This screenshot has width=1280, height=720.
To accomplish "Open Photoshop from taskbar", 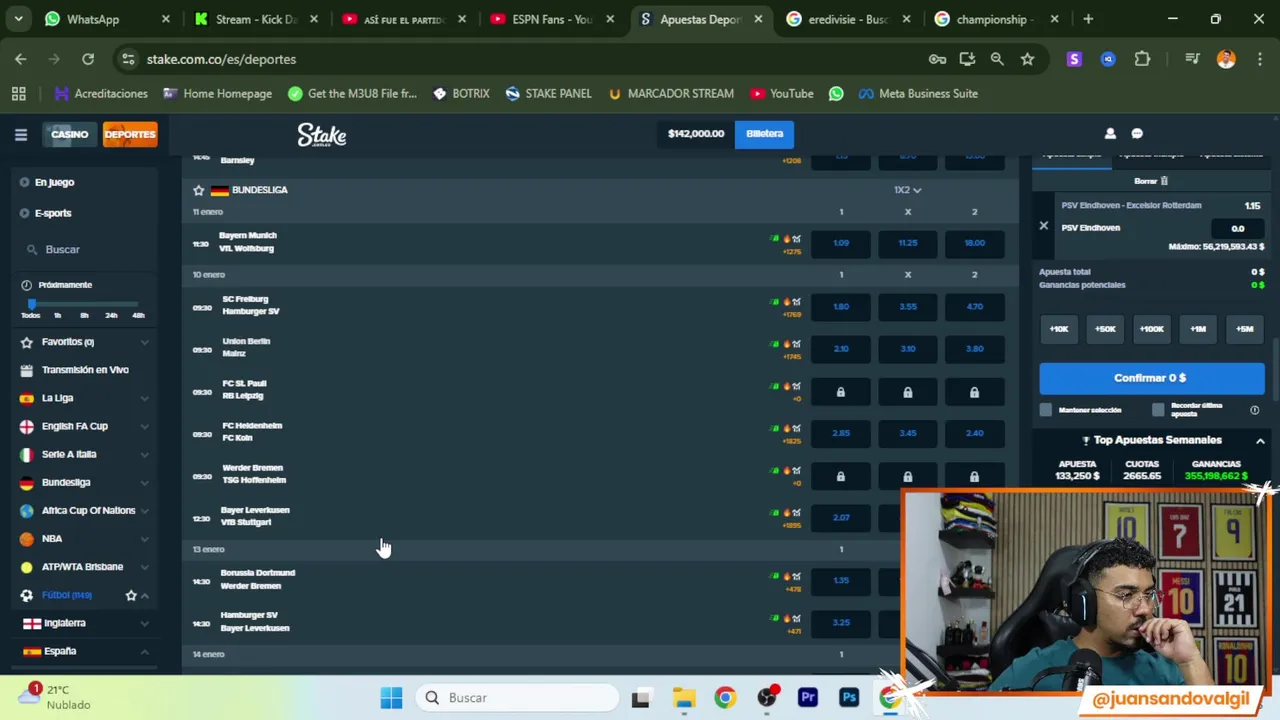I will click(849, 698).
